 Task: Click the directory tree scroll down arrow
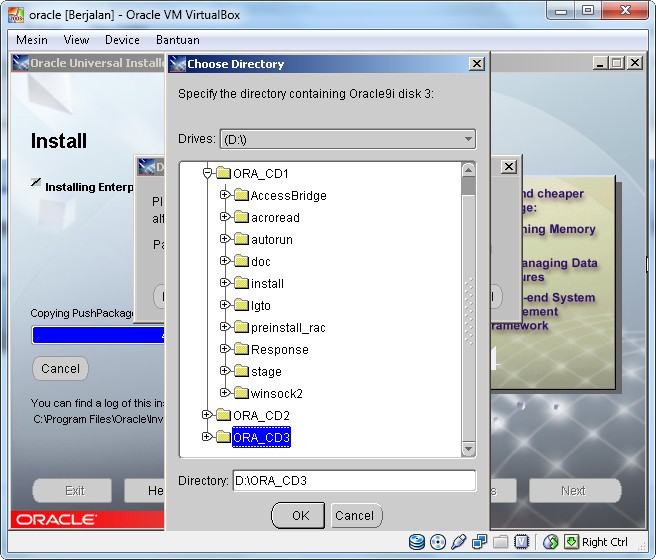pos(469,449)
